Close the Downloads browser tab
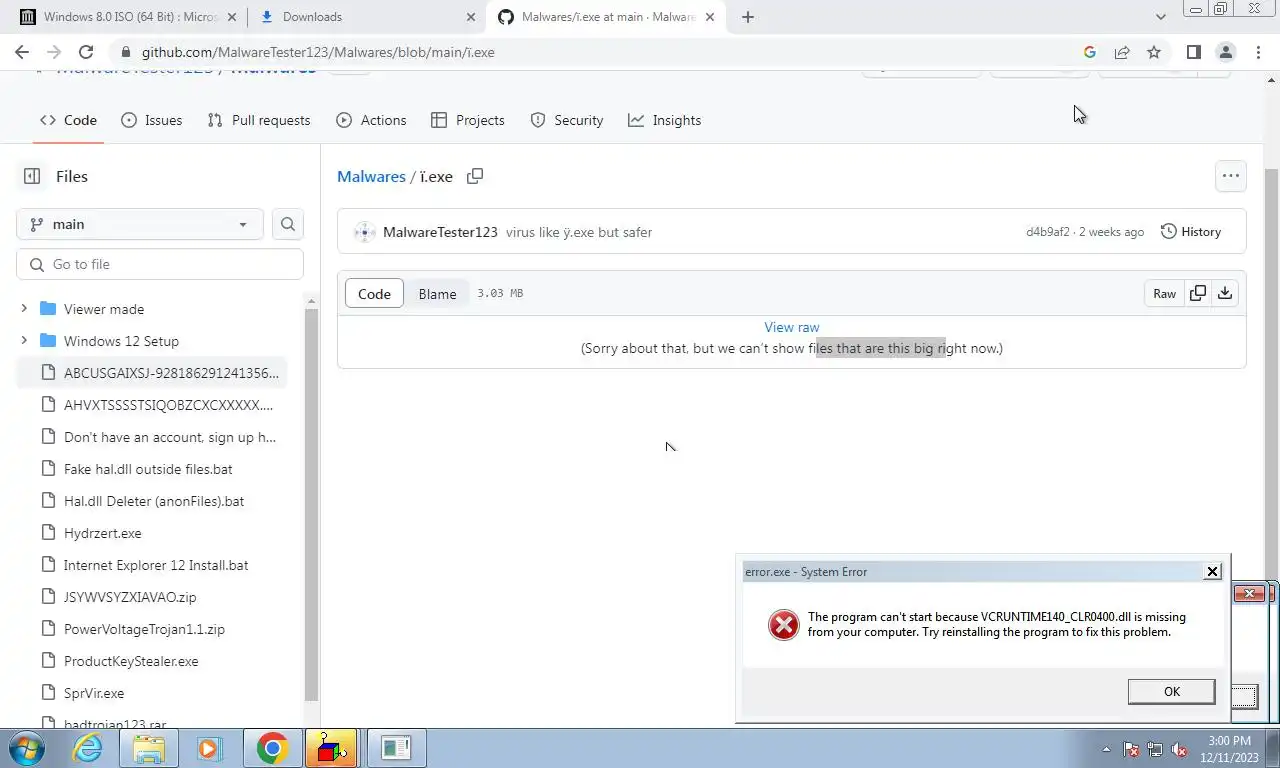 470,17
